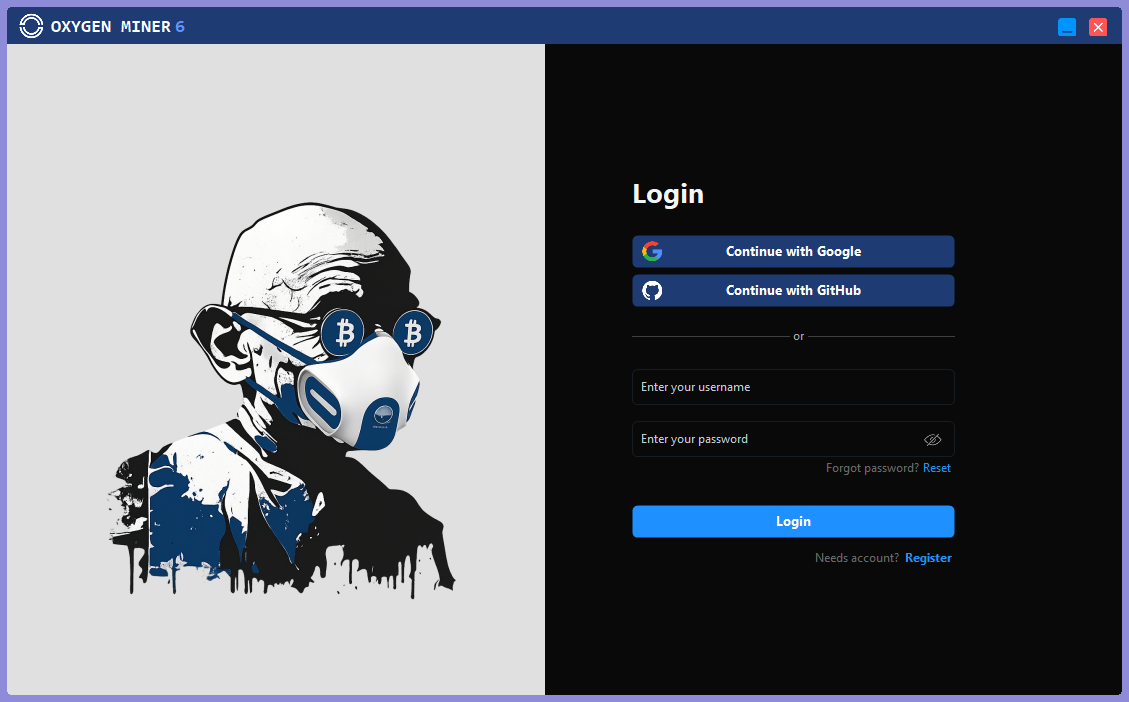Click the 'OXYGEN MINER 6' title text
The width and height of the screenshot is (1129, 702).
(x=117, y=27)
